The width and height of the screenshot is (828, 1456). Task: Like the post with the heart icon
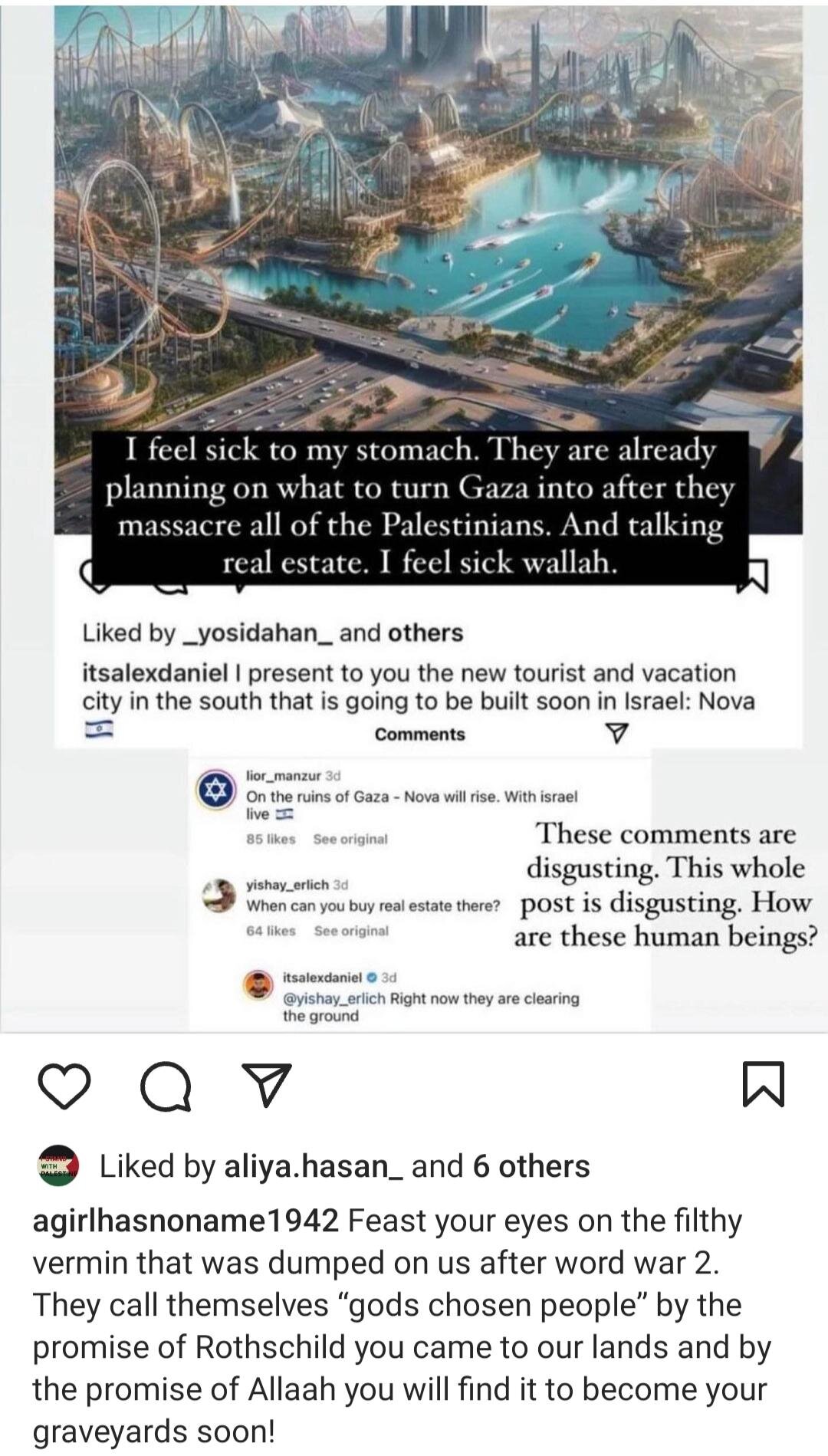pos(64,1085)
